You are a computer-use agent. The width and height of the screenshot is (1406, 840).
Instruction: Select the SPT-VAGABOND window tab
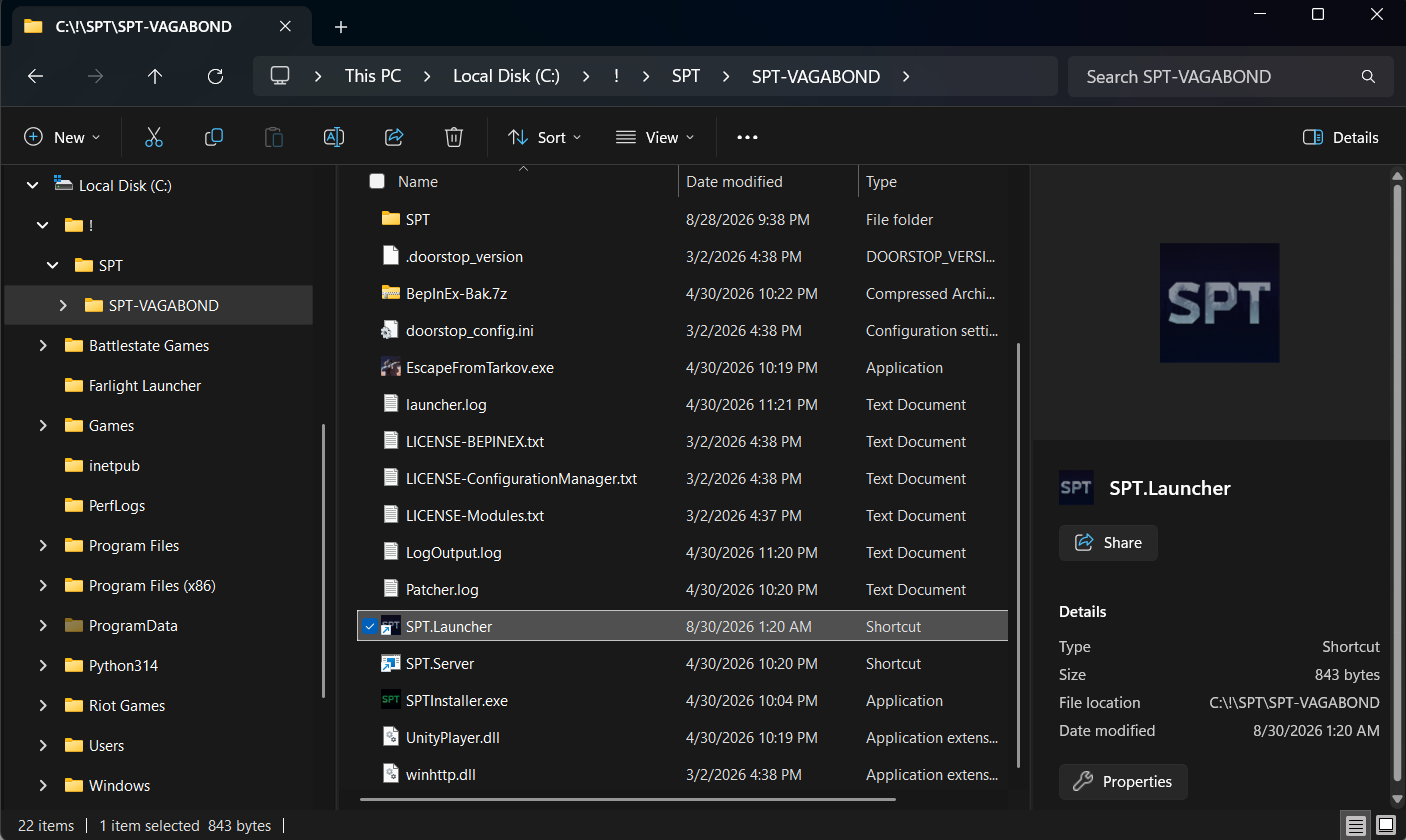[161, 27]
